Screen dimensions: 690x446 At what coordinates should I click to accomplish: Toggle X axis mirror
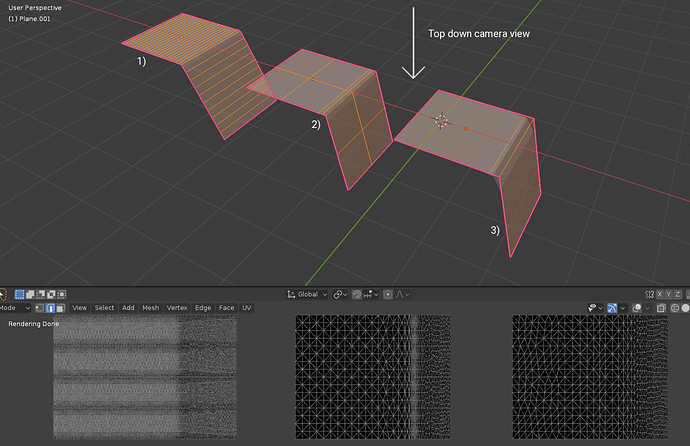pyautogui.click(x=660, y=294)
